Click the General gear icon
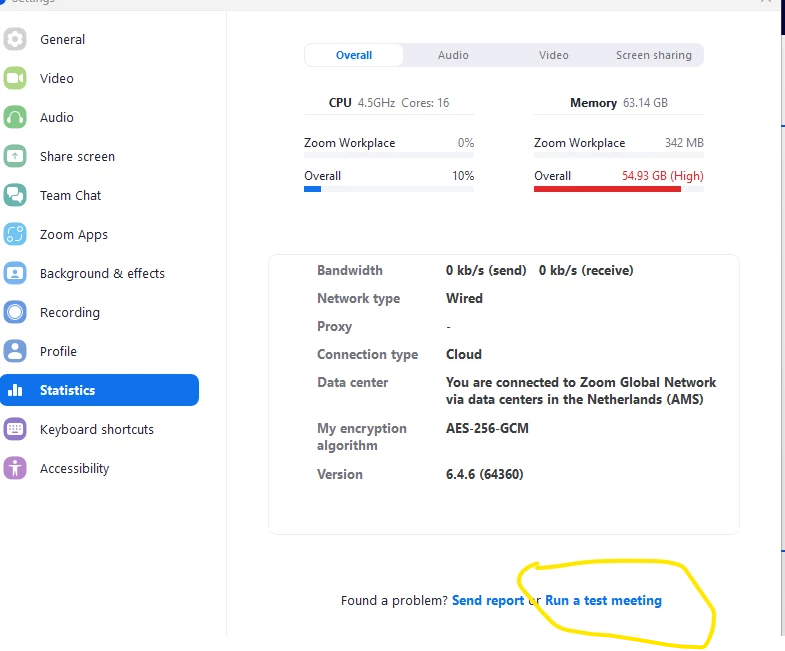Screen dimensions: 785x651 click(15, 39)
